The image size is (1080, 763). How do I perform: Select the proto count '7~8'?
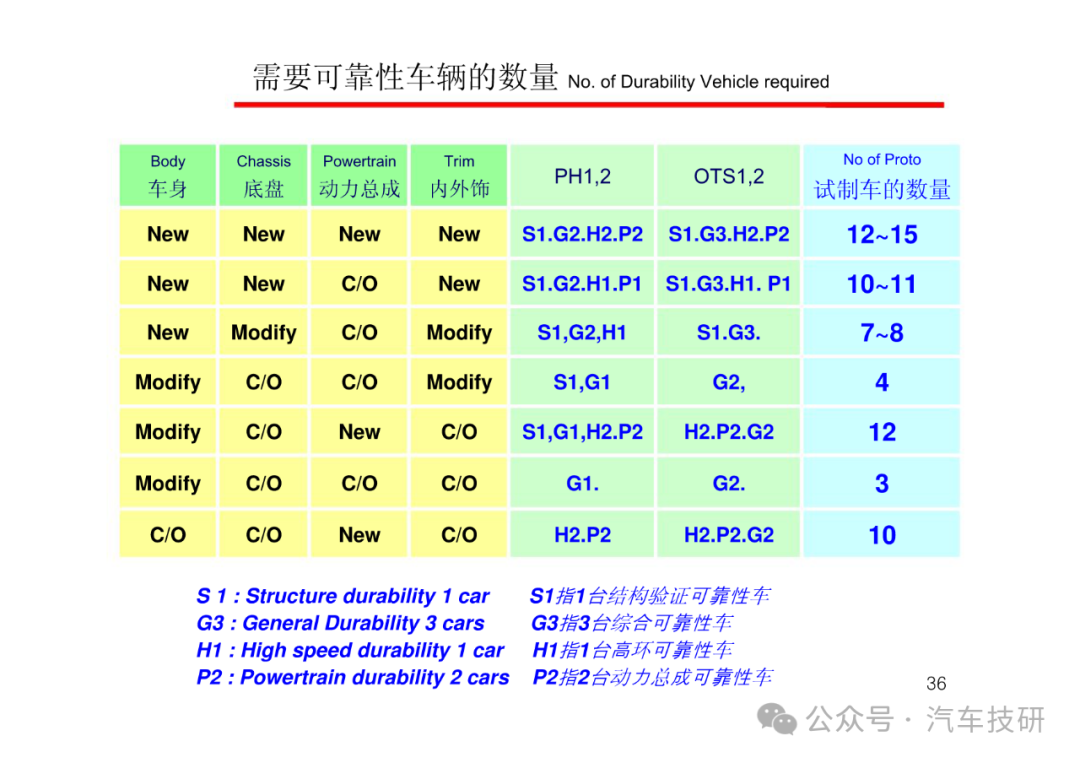point(882,333)
